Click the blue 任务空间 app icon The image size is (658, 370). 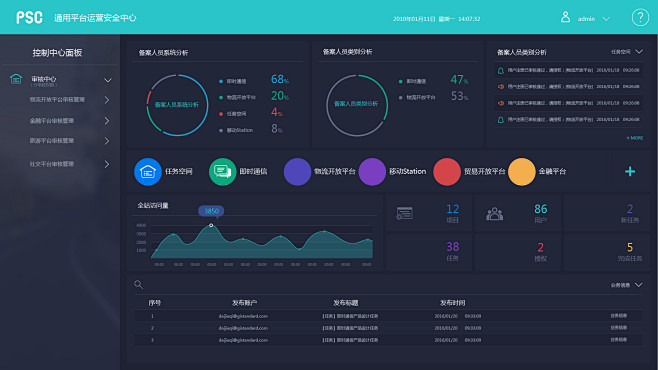tap(148, 172)
